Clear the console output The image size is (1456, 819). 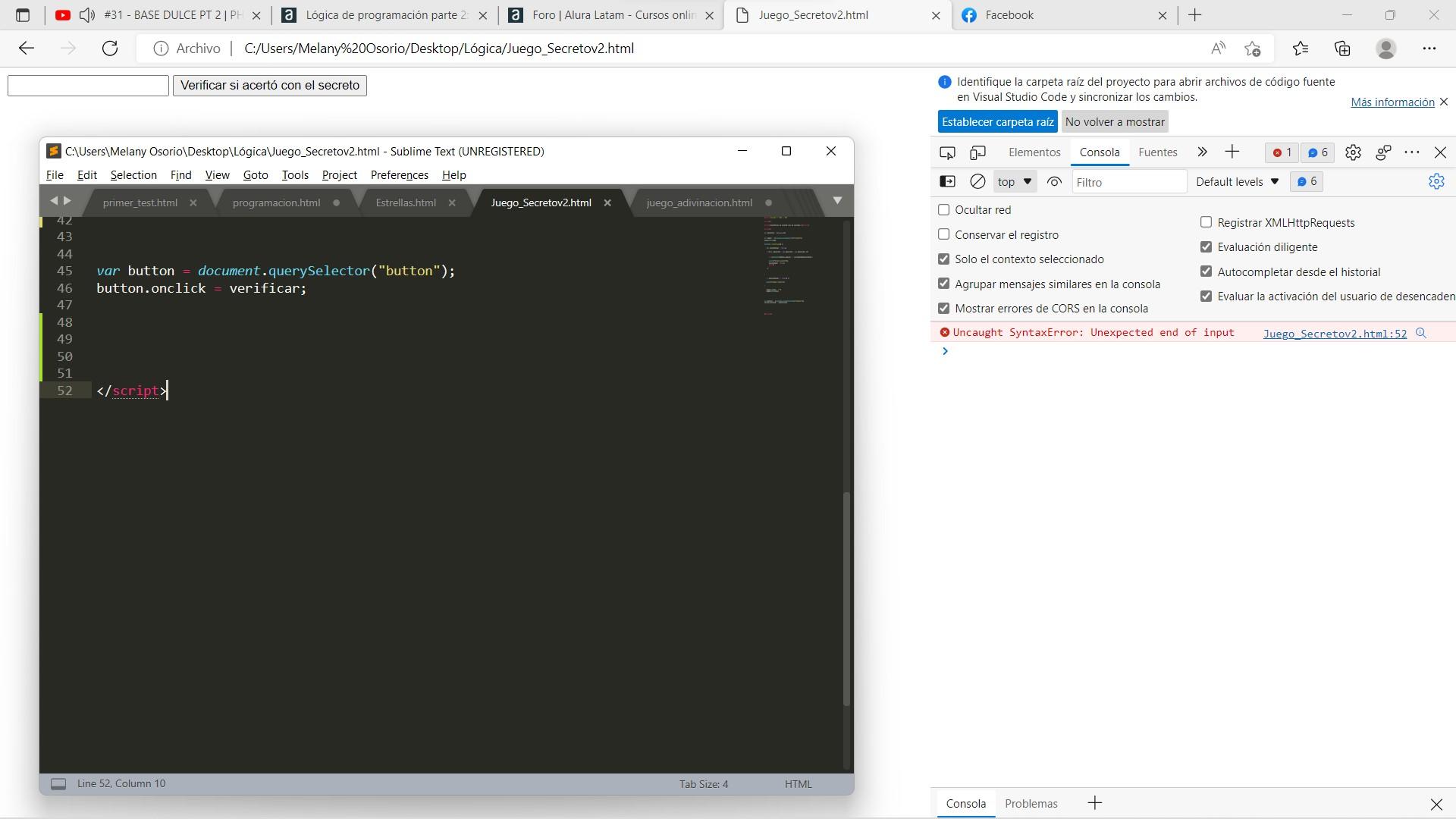click(978, 182)
